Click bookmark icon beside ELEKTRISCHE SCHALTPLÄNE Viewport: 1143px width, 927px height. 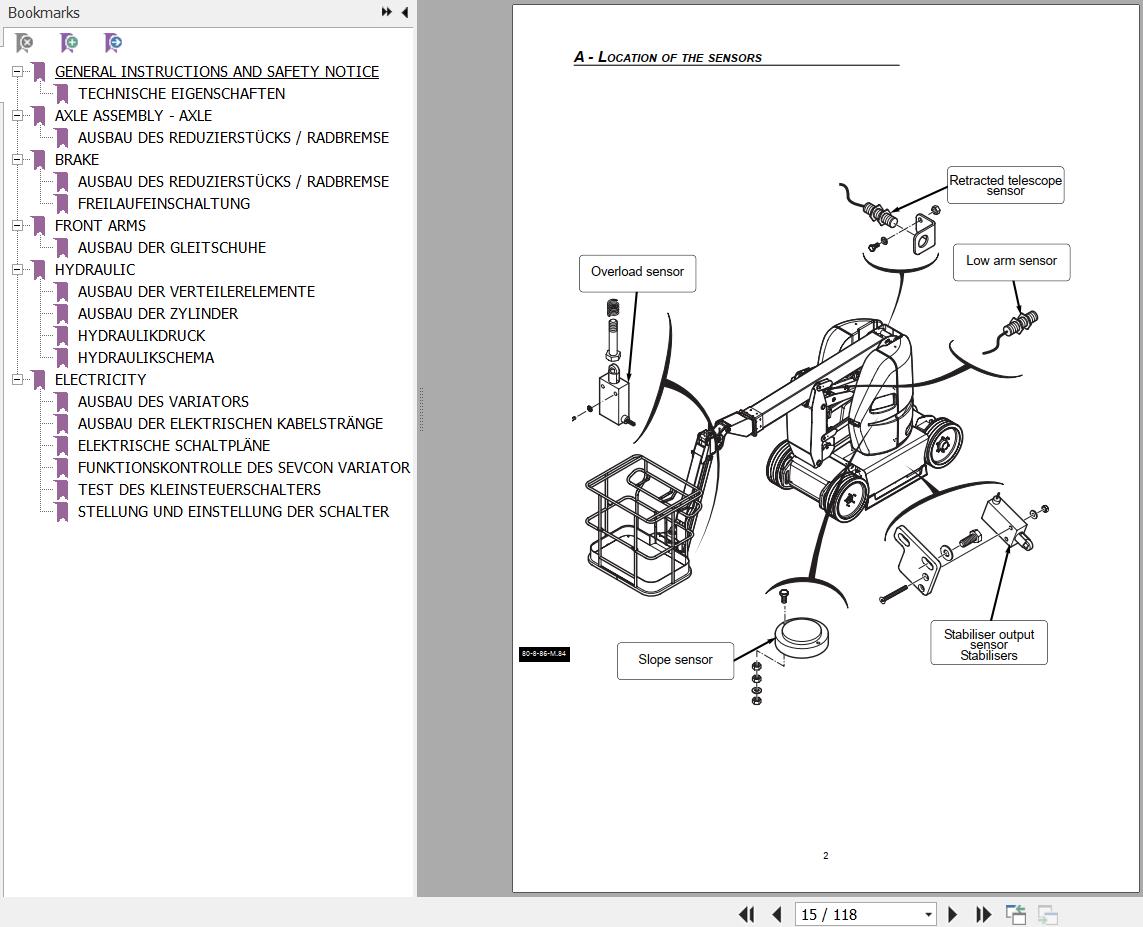[x=62, y=446]
